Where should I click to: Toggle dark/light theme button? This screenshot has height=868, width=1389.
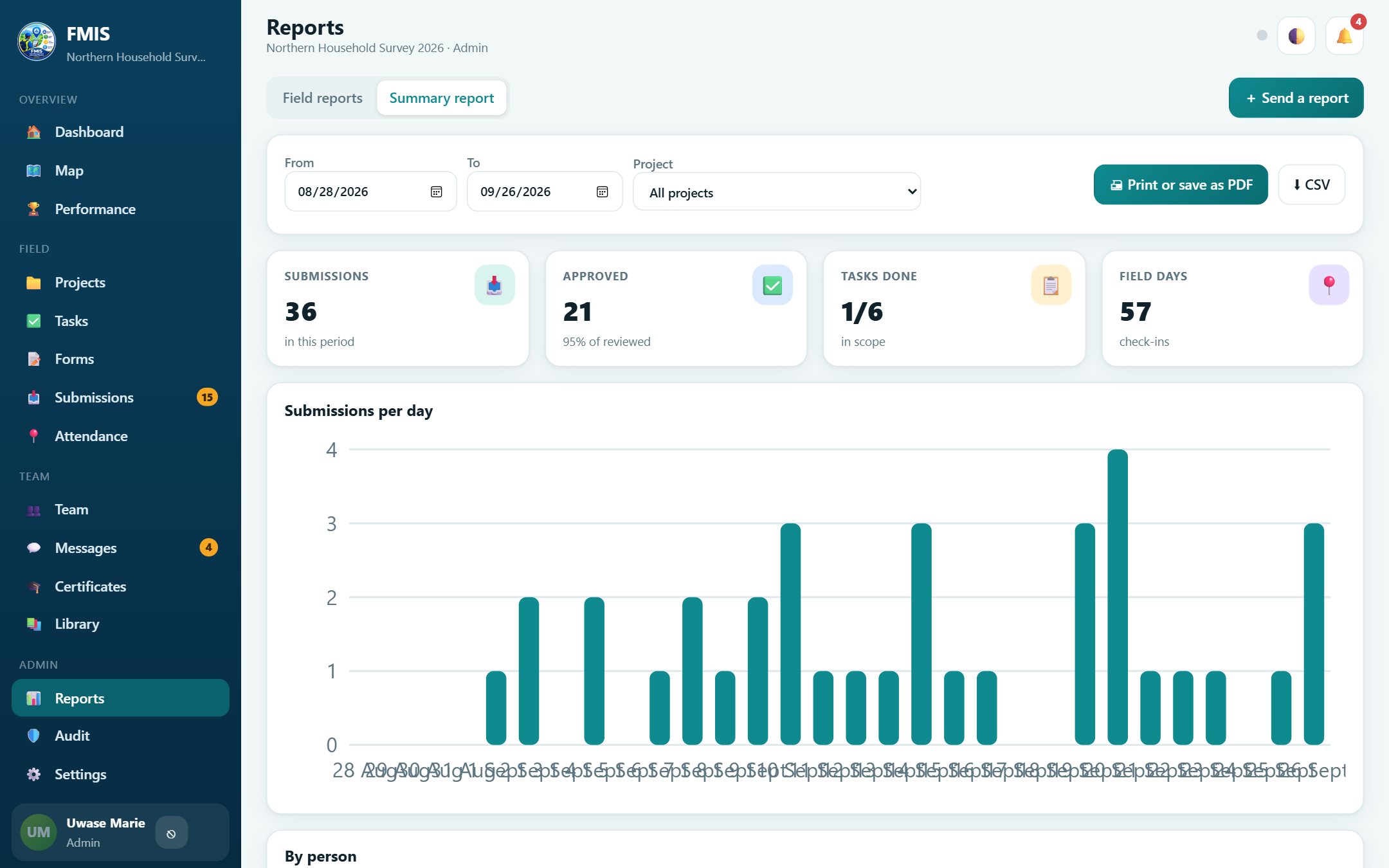tap(1296, 36)
